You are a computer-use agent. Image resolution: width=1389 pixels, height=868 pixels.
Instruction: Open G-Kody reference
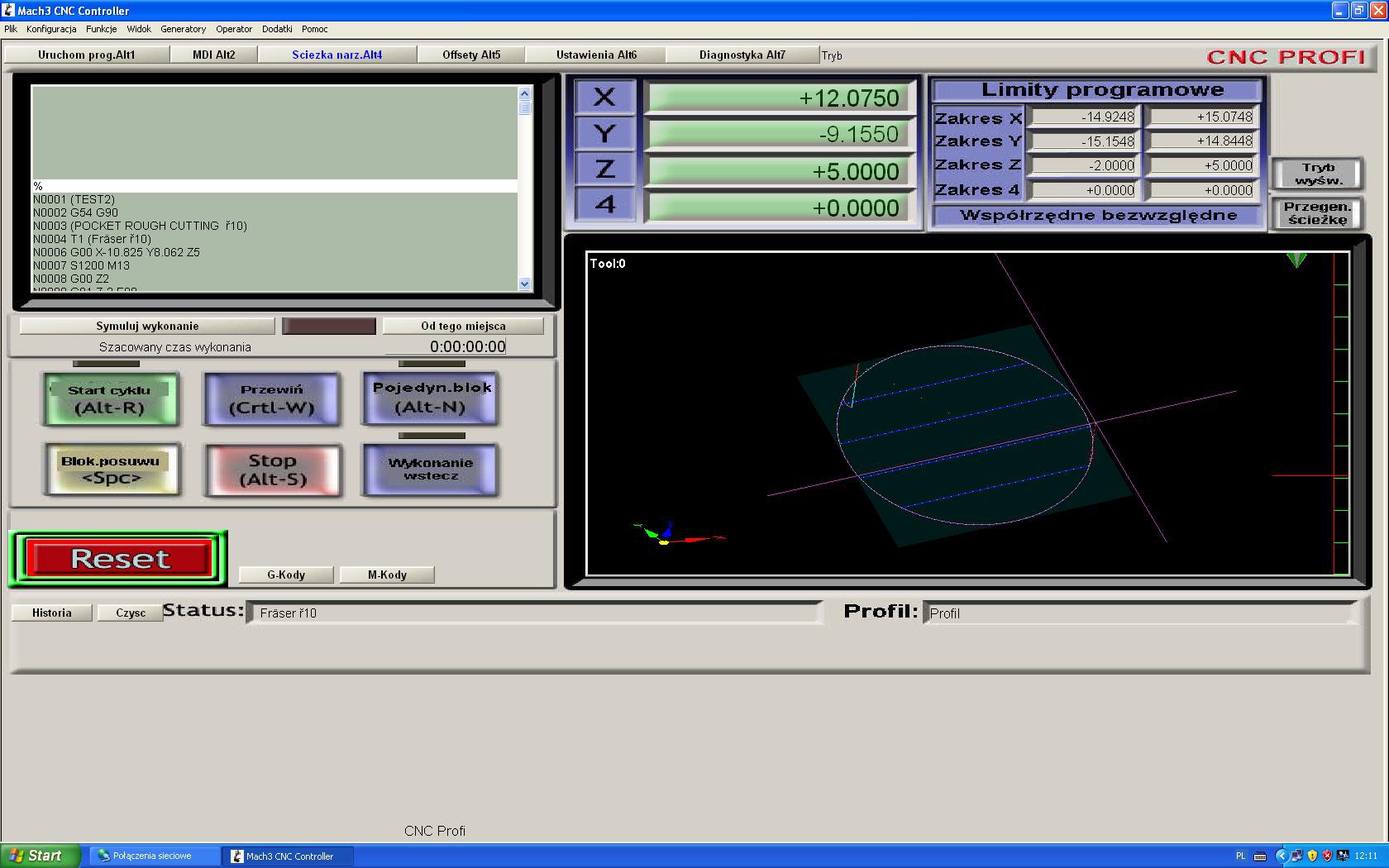tap(286, 575)
